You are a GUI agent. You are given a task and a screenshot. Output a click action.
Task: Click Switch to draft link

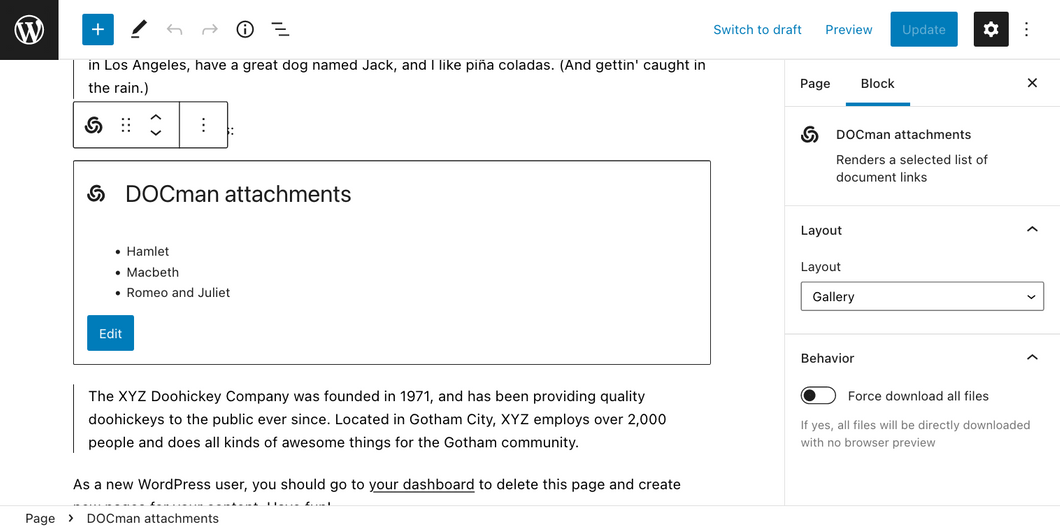point(757,30)
